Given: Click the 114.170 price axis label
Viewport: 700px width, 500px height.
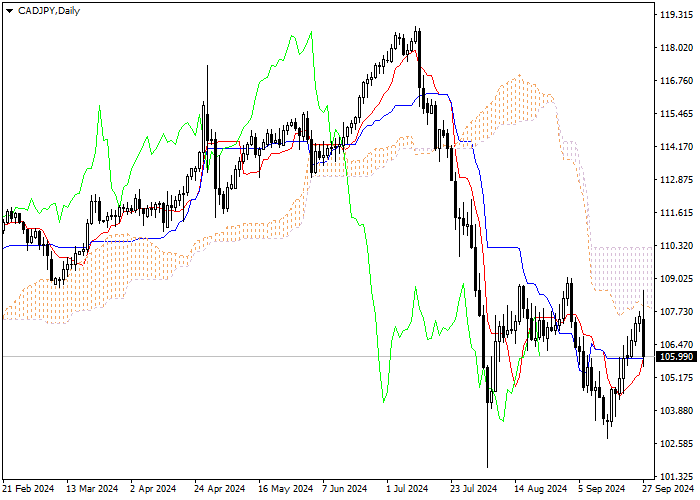Looking at the screenshot, I should 676,147.
